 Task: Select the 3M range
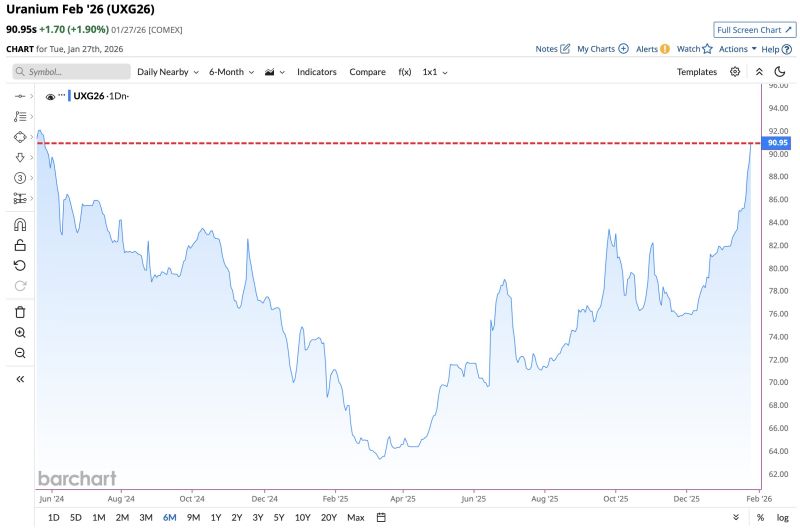click(x=146, y=517)
